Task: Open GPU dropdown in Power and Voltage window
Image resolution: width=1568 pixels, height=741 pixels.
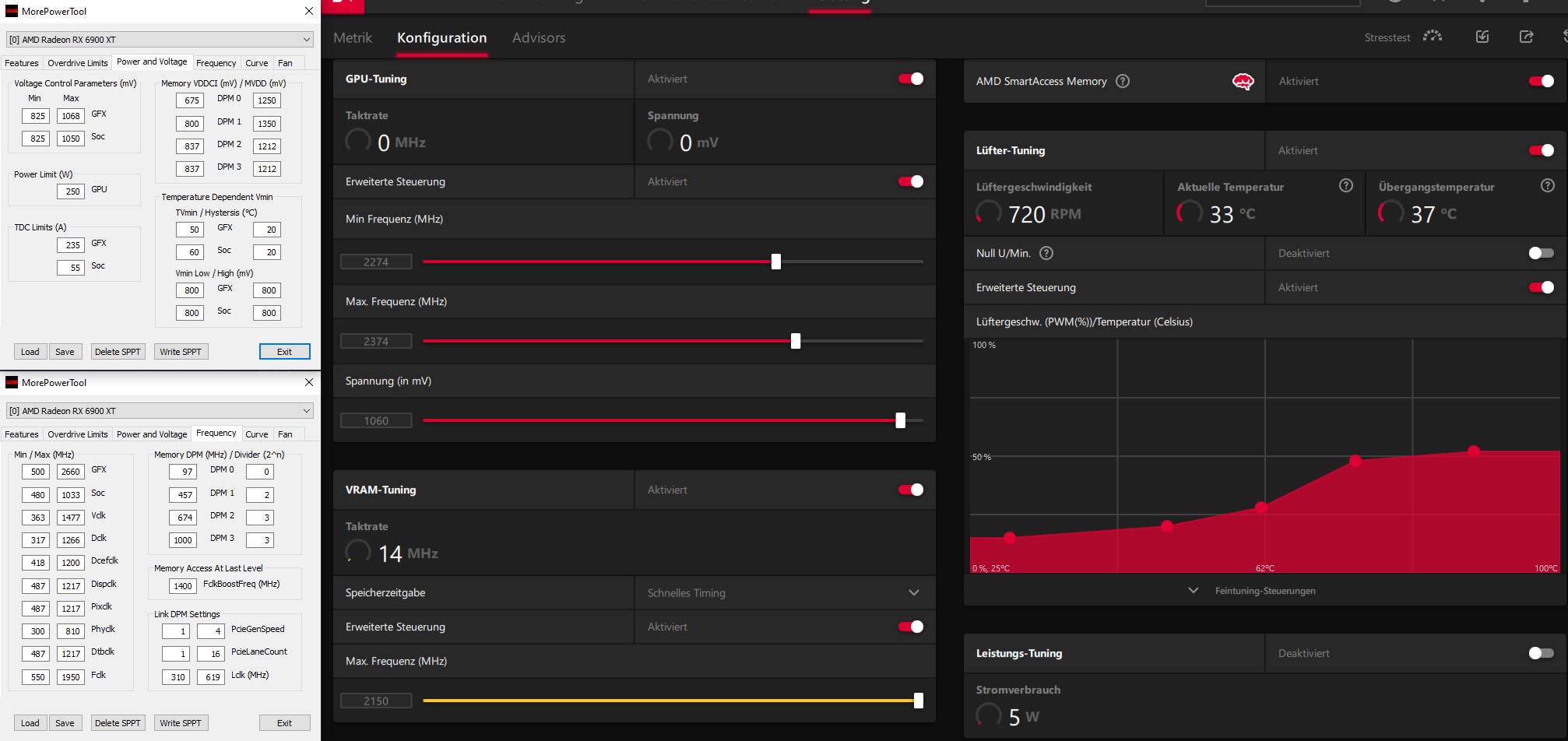Action: (x=160, y=39)
